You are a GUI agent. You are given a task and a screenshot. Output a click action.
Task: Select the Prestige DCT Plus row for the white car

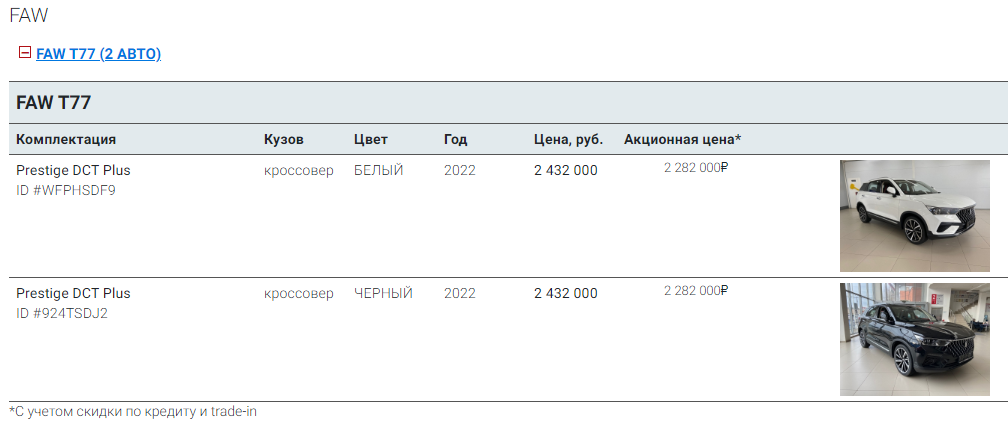(508, 216)
